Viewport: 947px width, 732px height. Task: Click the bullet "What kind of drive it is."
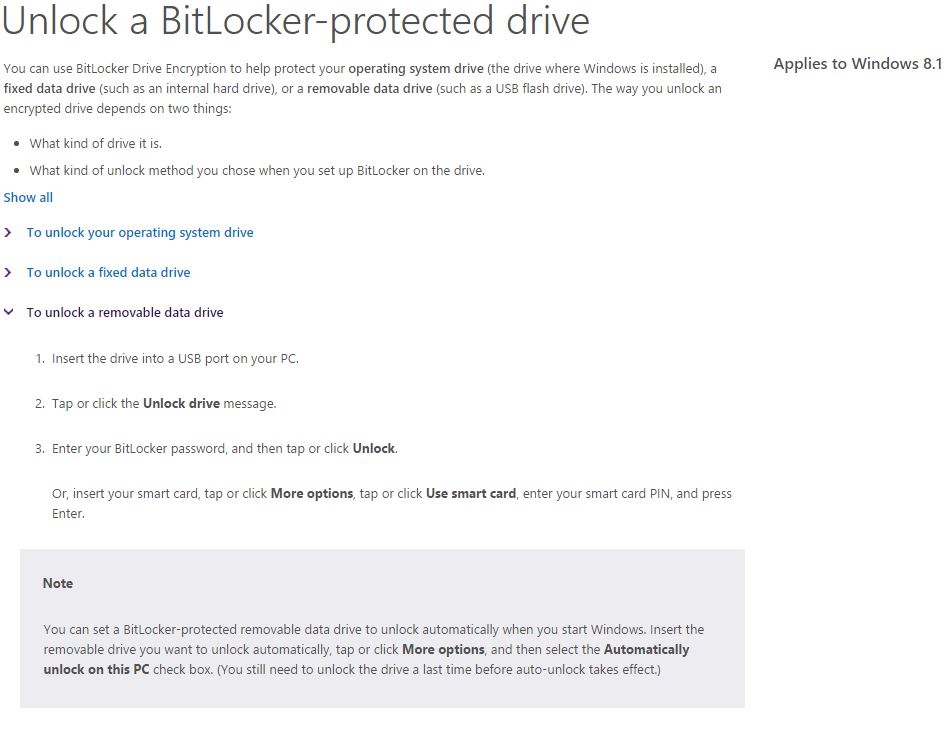click(95, 144)
